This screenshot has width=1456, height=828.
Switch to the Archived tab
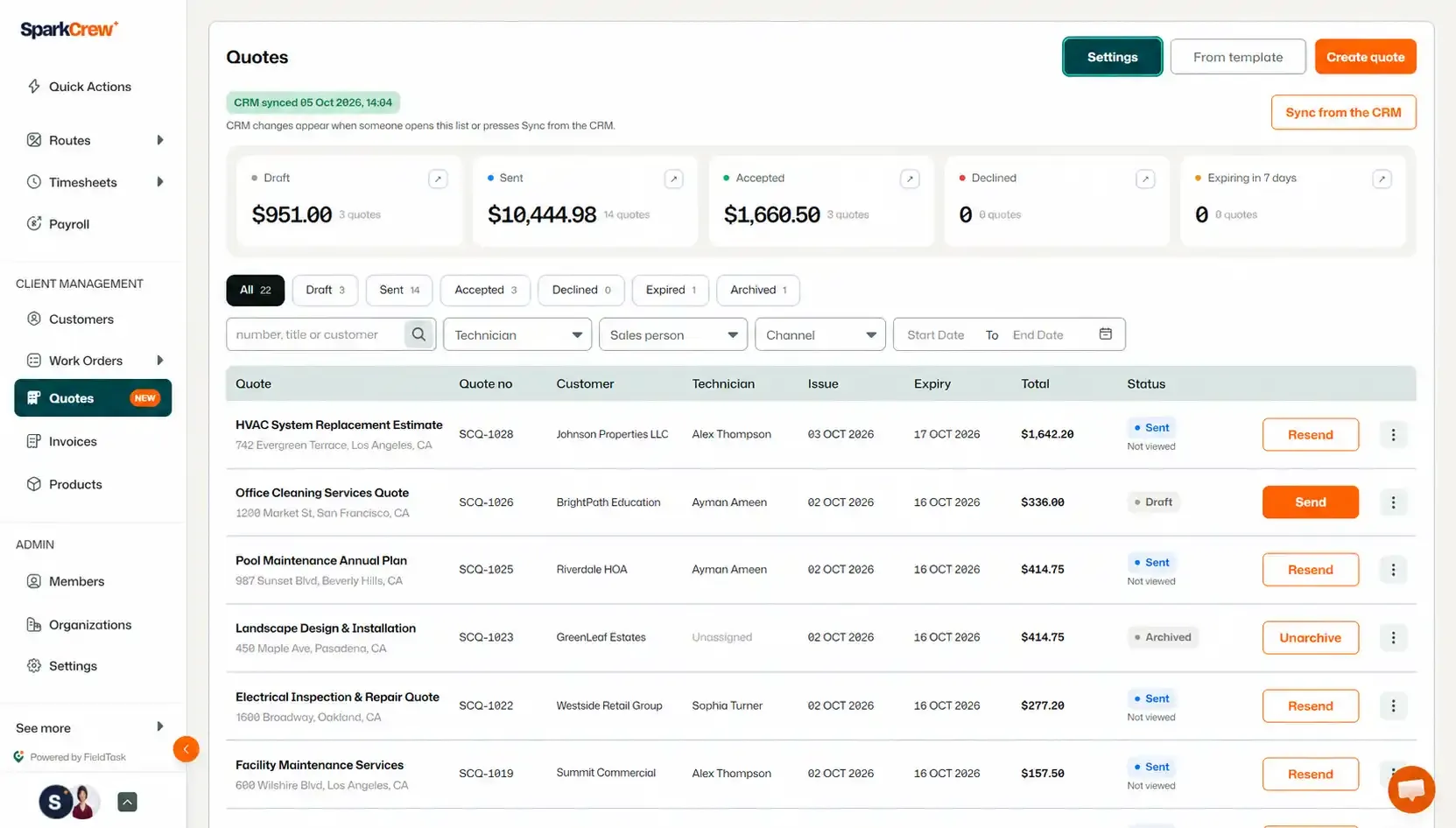758,290
